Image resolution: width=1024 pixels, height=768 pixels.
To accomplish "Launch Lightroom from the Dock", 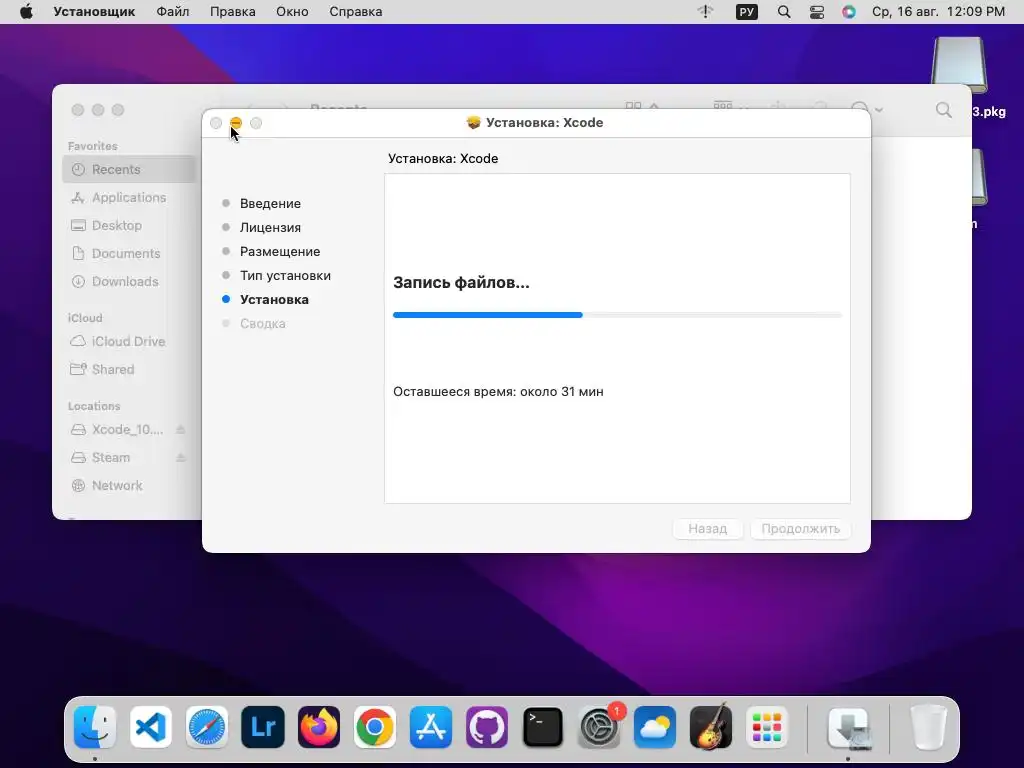I will pyautogui.click(x=263, y=727).
